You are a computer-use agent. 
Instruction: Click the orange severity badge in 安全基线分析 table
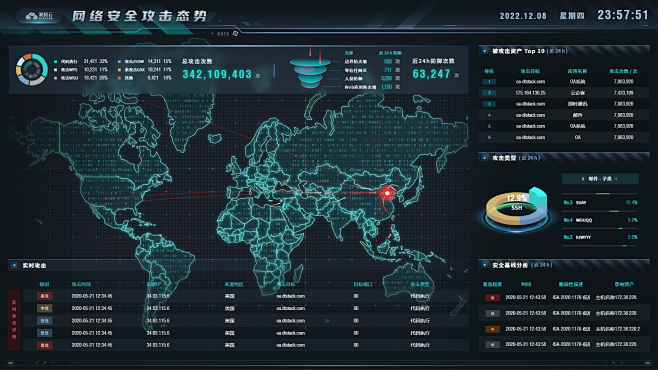[492, 329]
